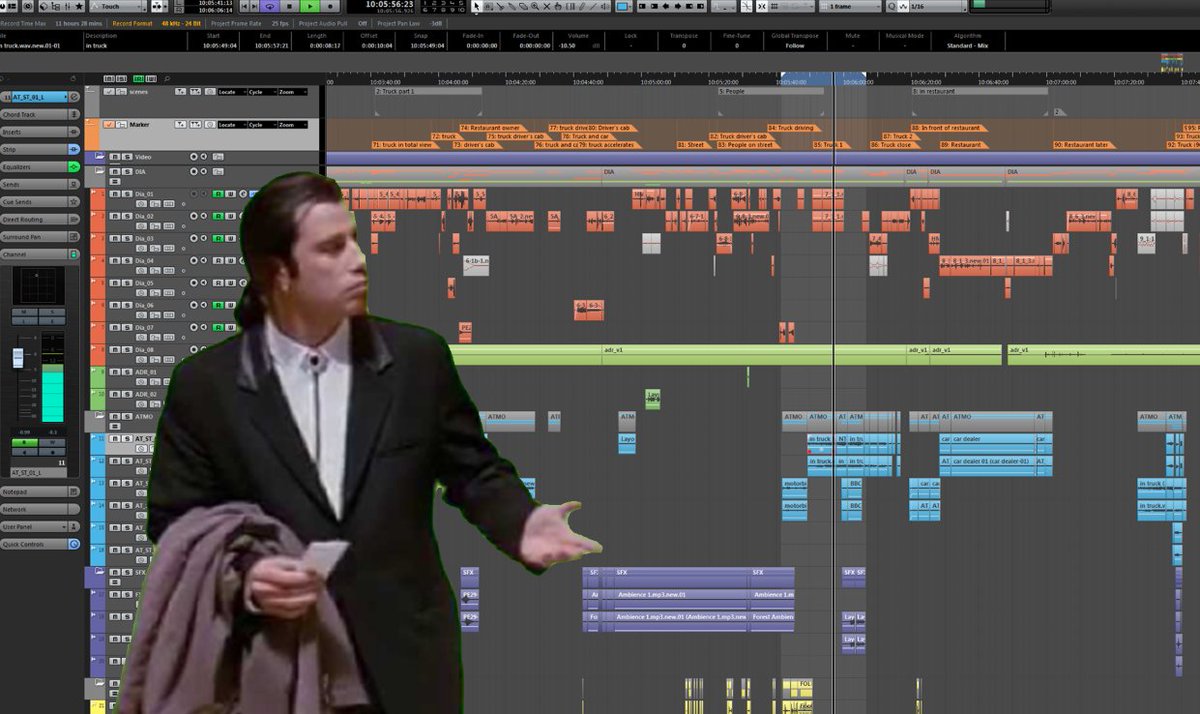The width and height of the screenshot is (1200, 714).
Task: Click the Stop transport button
Action: (x=290, y=6)
